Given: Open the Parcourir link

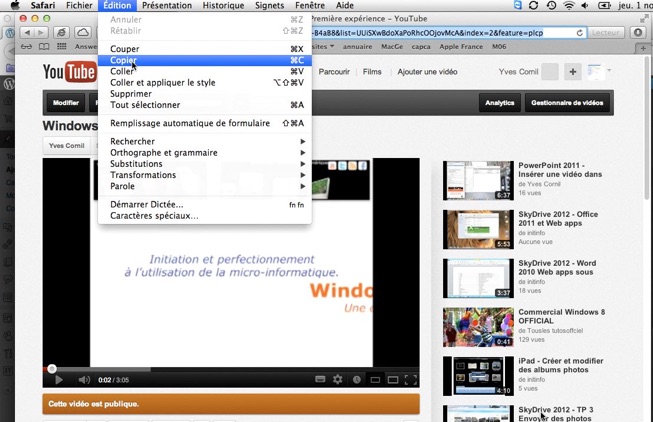Looking at the screenshot, I should click(x=334, y=72).
